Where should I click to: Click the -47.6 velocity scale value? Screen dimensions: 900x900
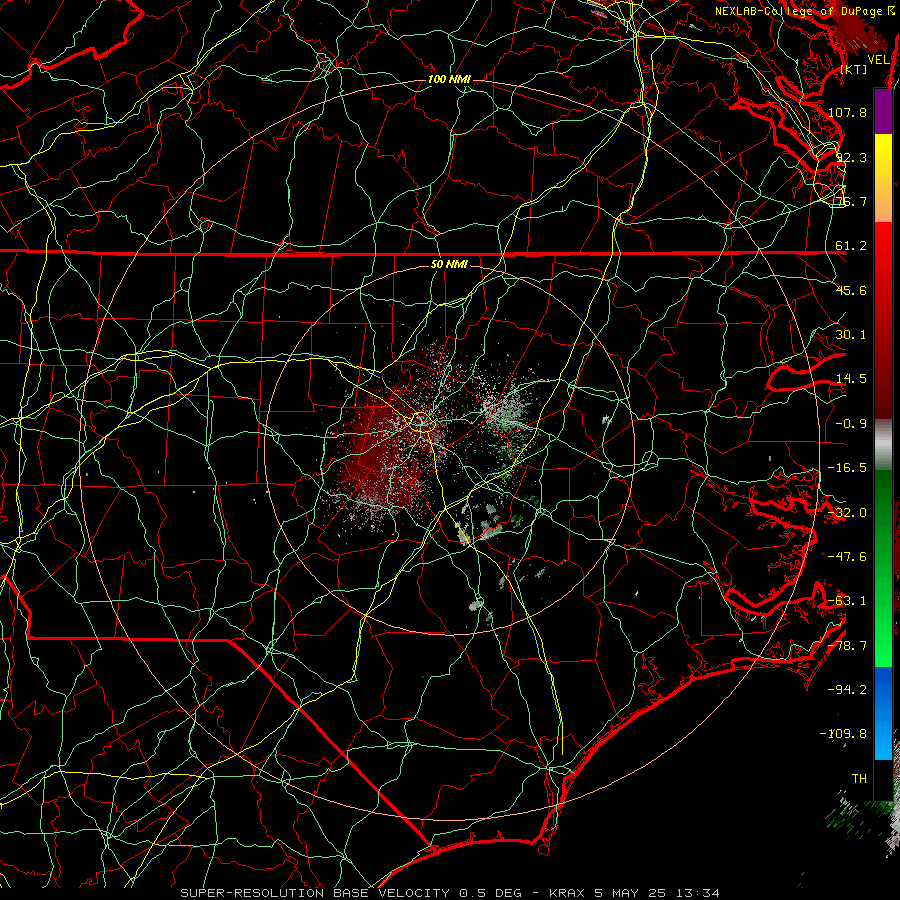(847, 557)
